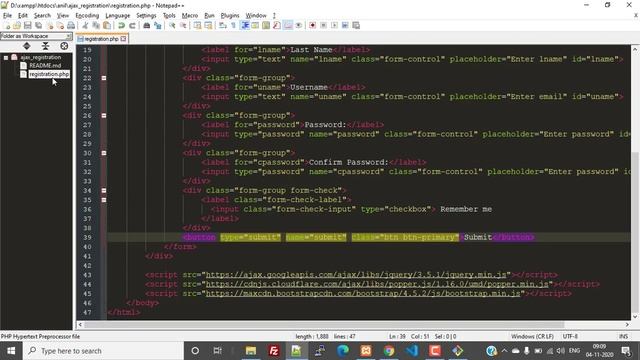640x360 pixels.
Task: Click the Print toolbar icon
Action: point(71,25)
